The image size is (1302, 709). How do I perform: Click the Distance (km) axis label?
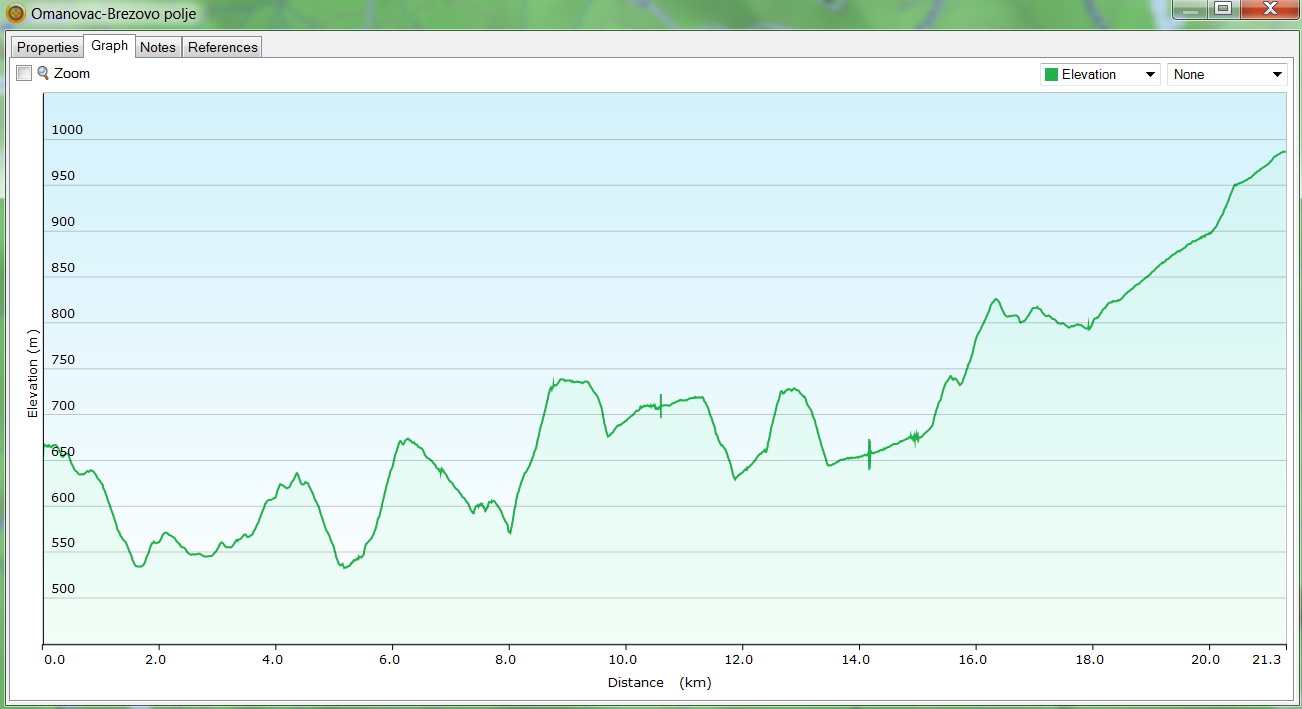click(659, 682)
